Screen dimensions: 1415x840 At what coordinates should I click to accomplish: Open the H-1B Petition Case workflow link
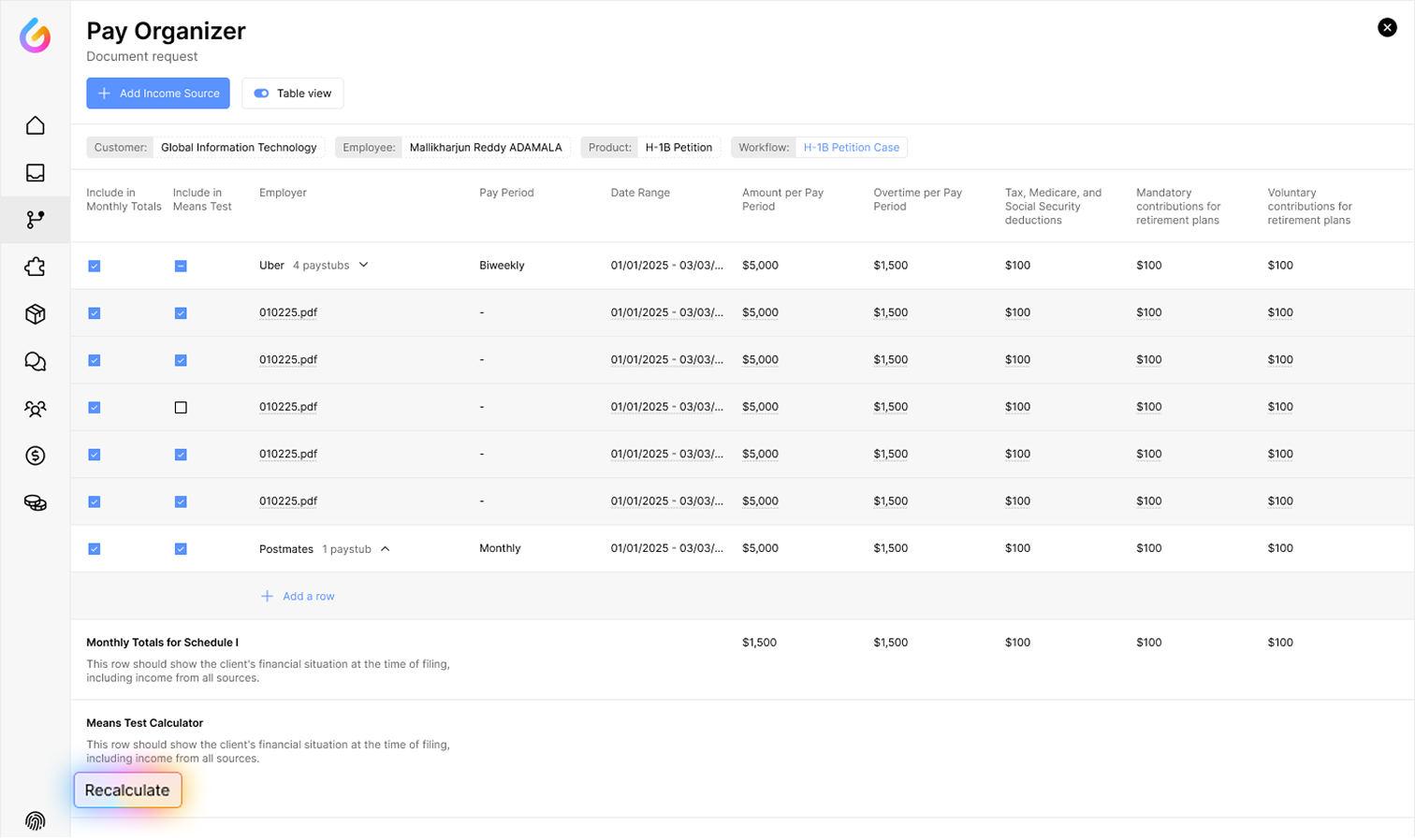click(851, 148)
